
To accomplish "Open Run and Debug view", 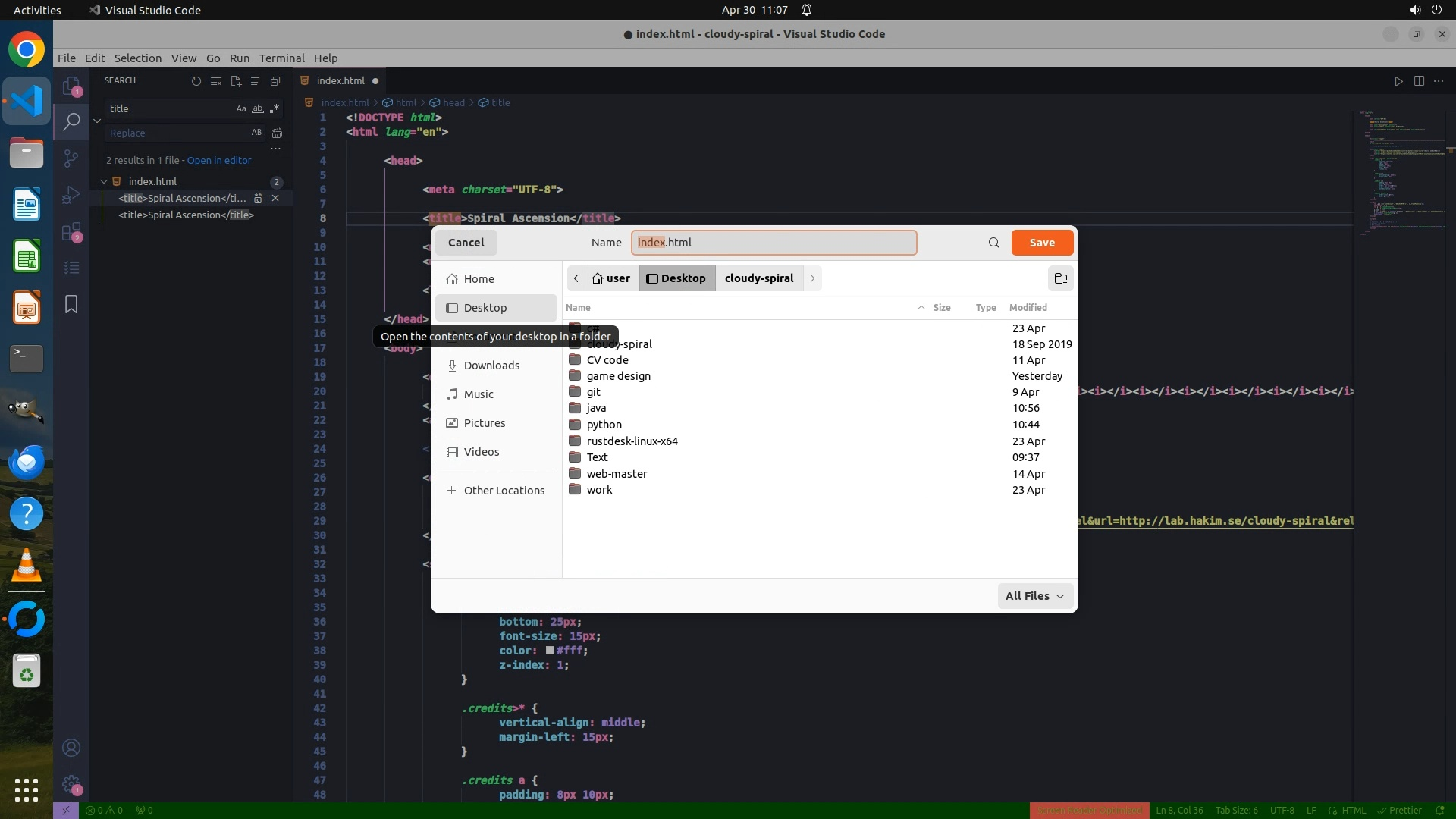I will pos(71,195).
